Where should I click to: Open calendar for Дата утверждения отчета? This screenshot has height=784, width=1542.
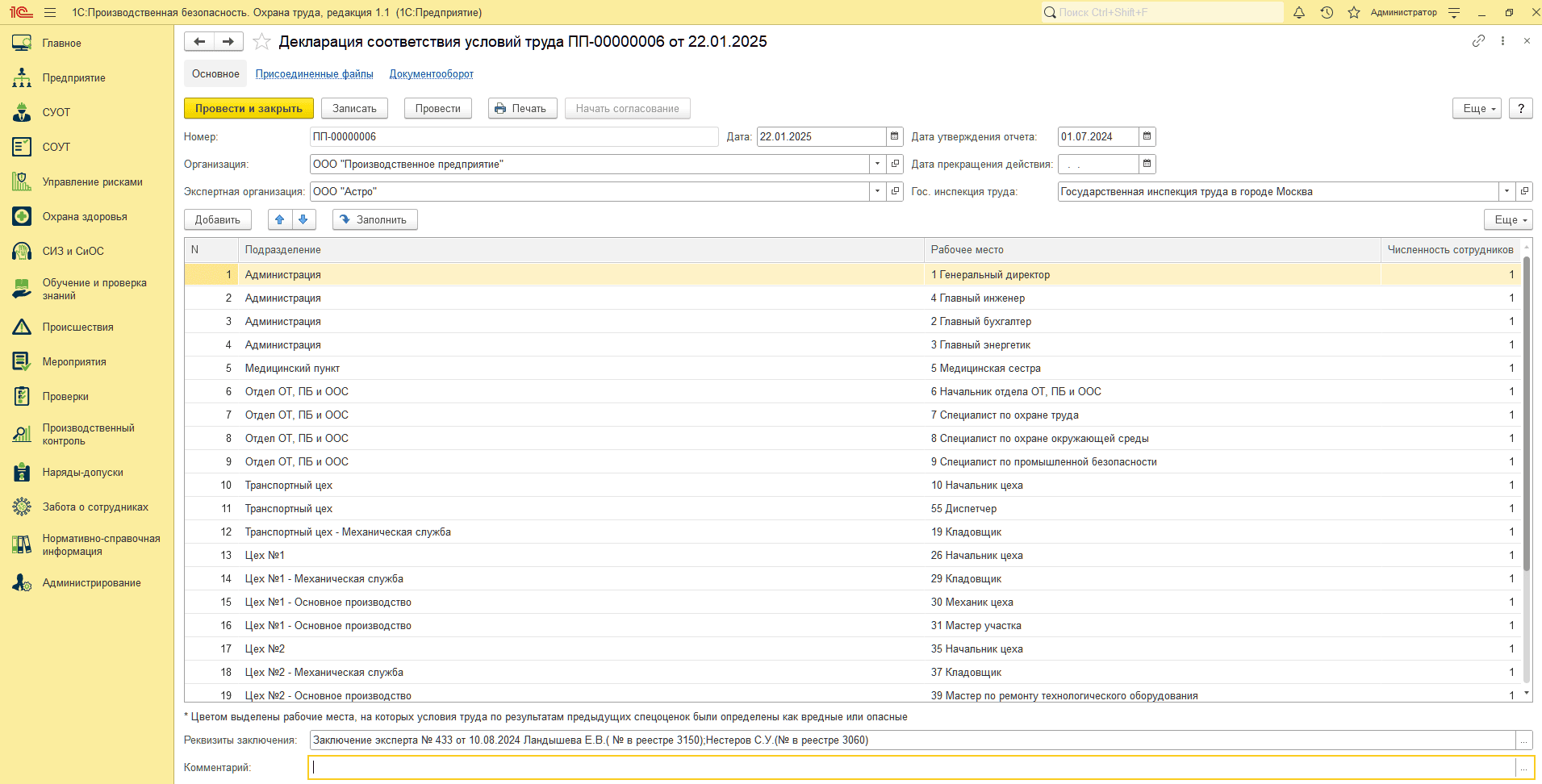(x=1147, y=137)
